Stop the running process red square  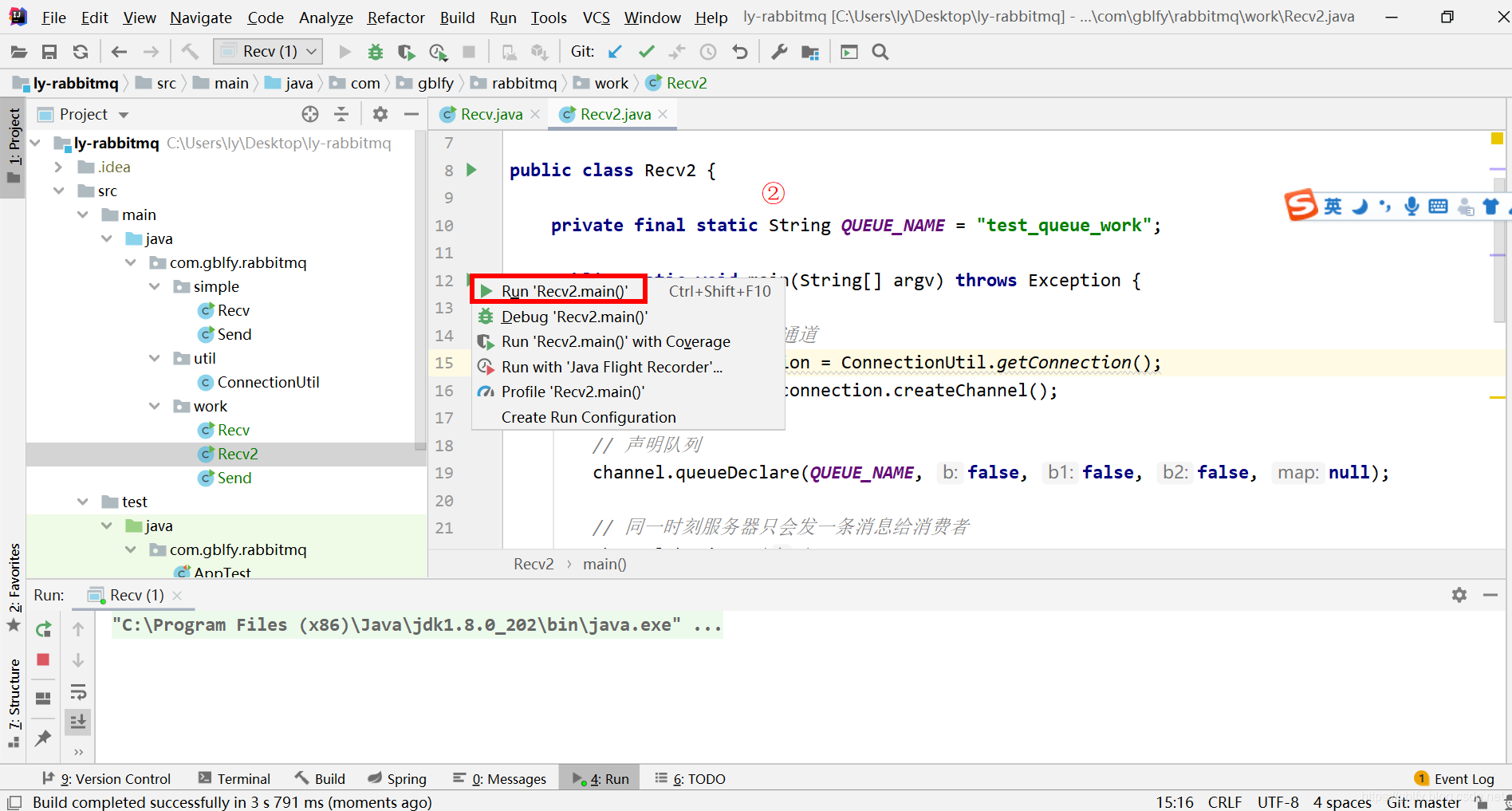tap(44, 659)
